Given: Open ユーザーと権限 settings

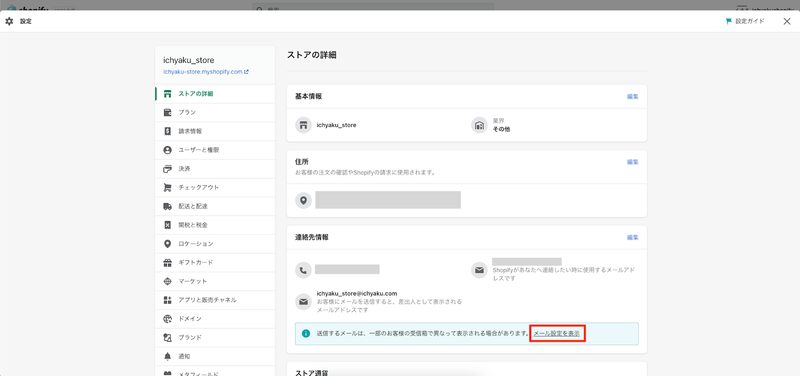Looking at the screenshot, I should click(x=215, y=150).
